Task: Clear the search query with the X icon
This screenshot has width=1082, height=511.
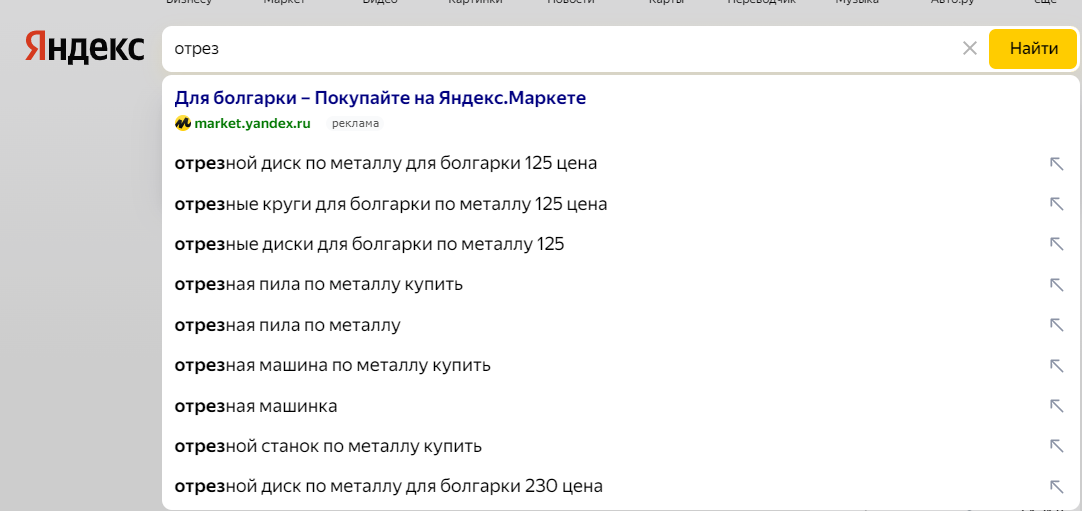Action: click(x=970, y=48)
